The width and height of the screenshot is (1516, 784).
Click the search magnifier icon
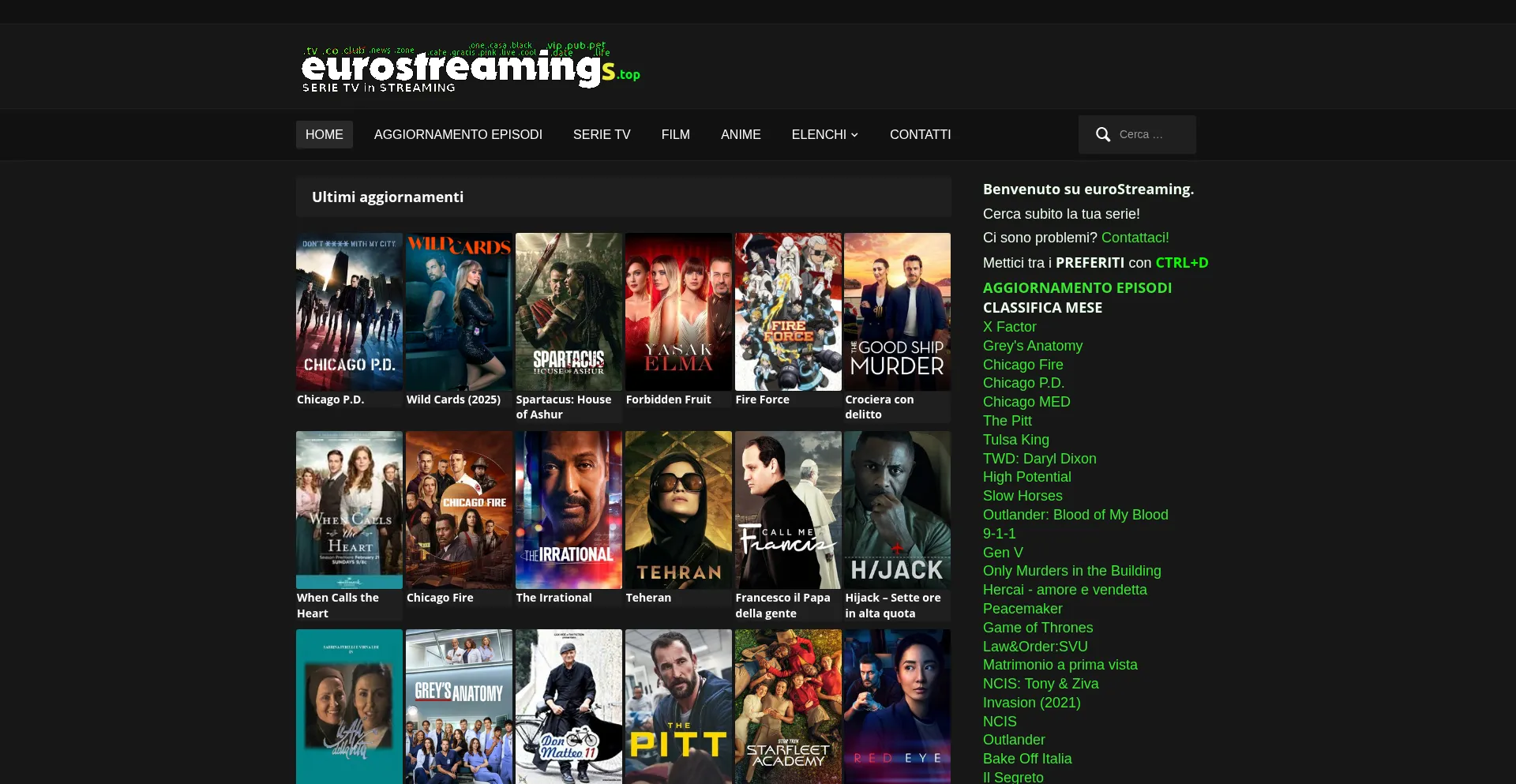(x=1103, y=135)
